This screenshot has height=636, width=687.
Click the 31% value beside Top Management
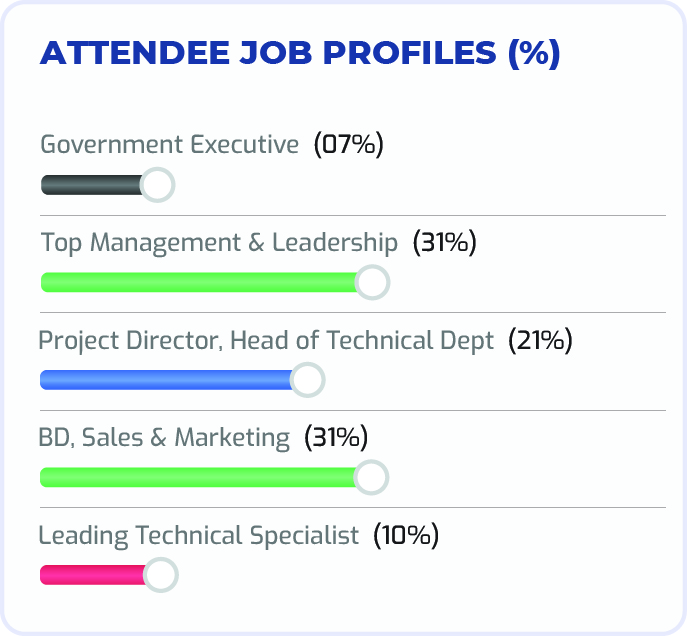click(445, 242)
